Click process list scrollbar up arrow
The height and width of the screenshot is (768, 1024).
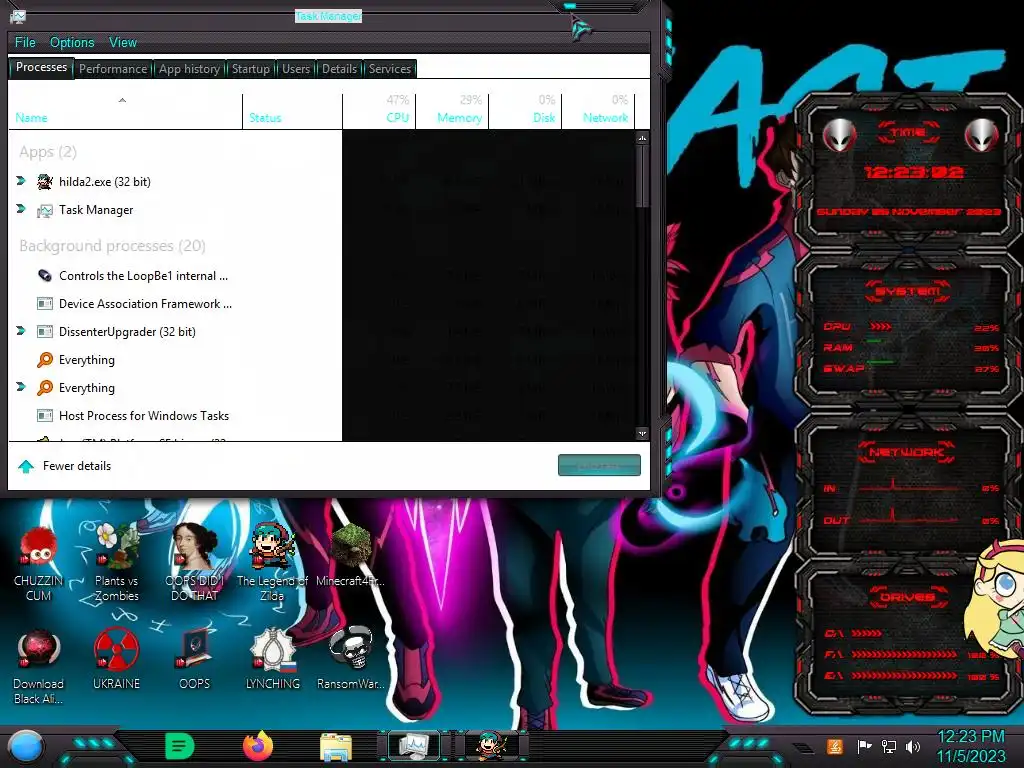642,138
